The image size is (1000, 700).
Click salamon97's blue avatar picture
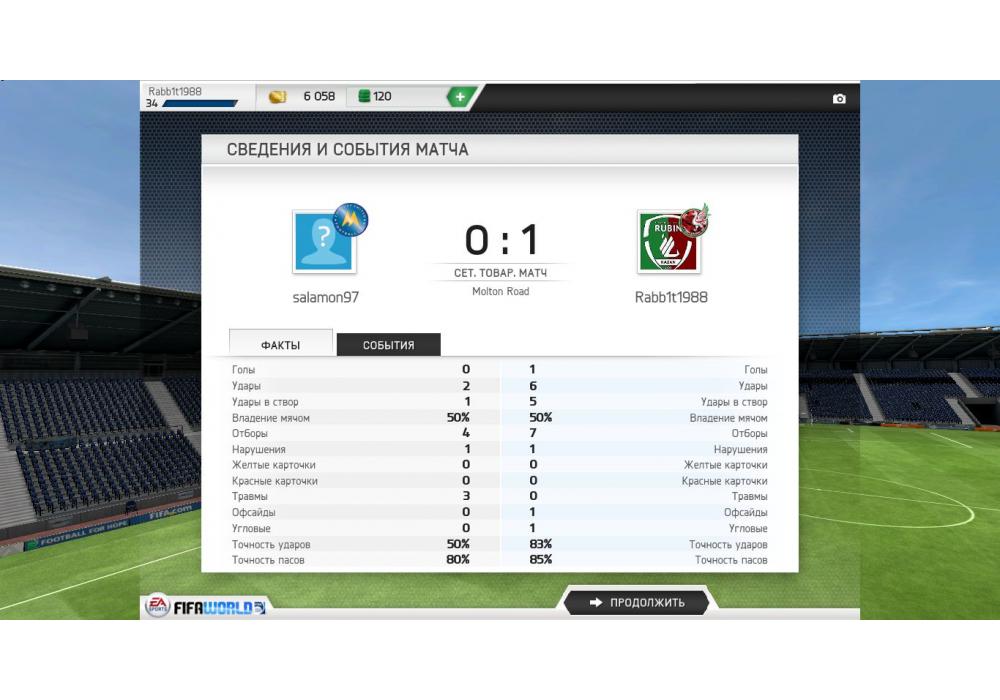[x=325, y=242]
